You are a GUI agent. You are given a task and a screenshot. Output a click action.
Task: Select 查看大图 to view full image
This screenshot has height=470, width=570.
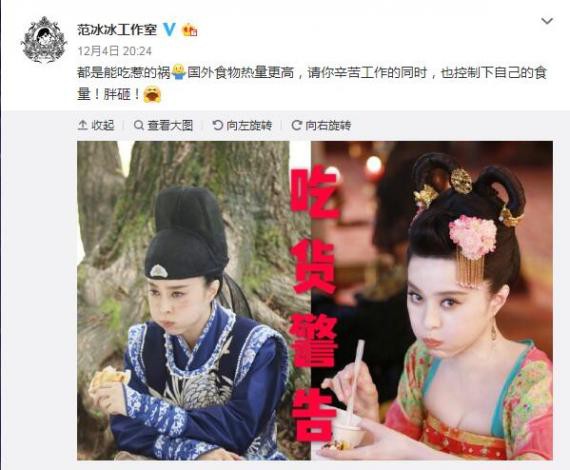click(163, 125)
